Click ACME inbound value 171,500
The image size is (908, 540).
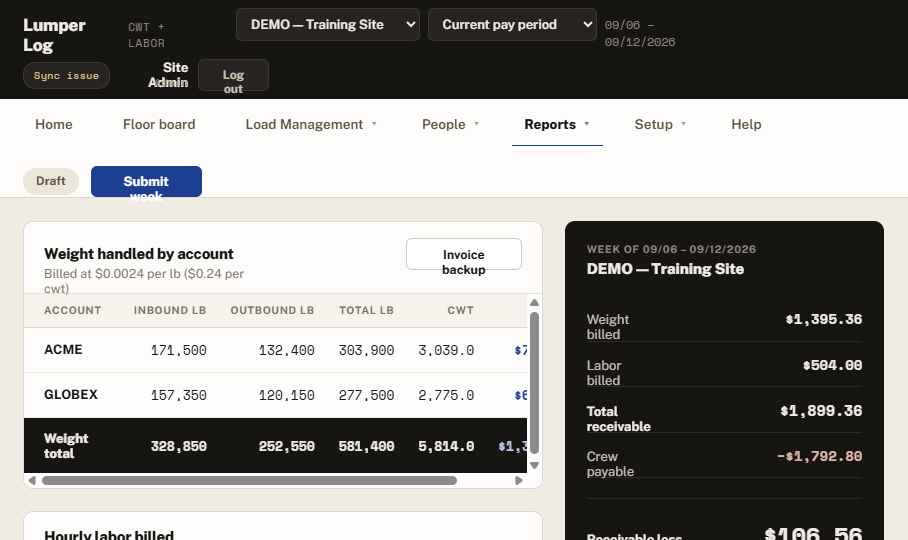(x=178, y=350)
